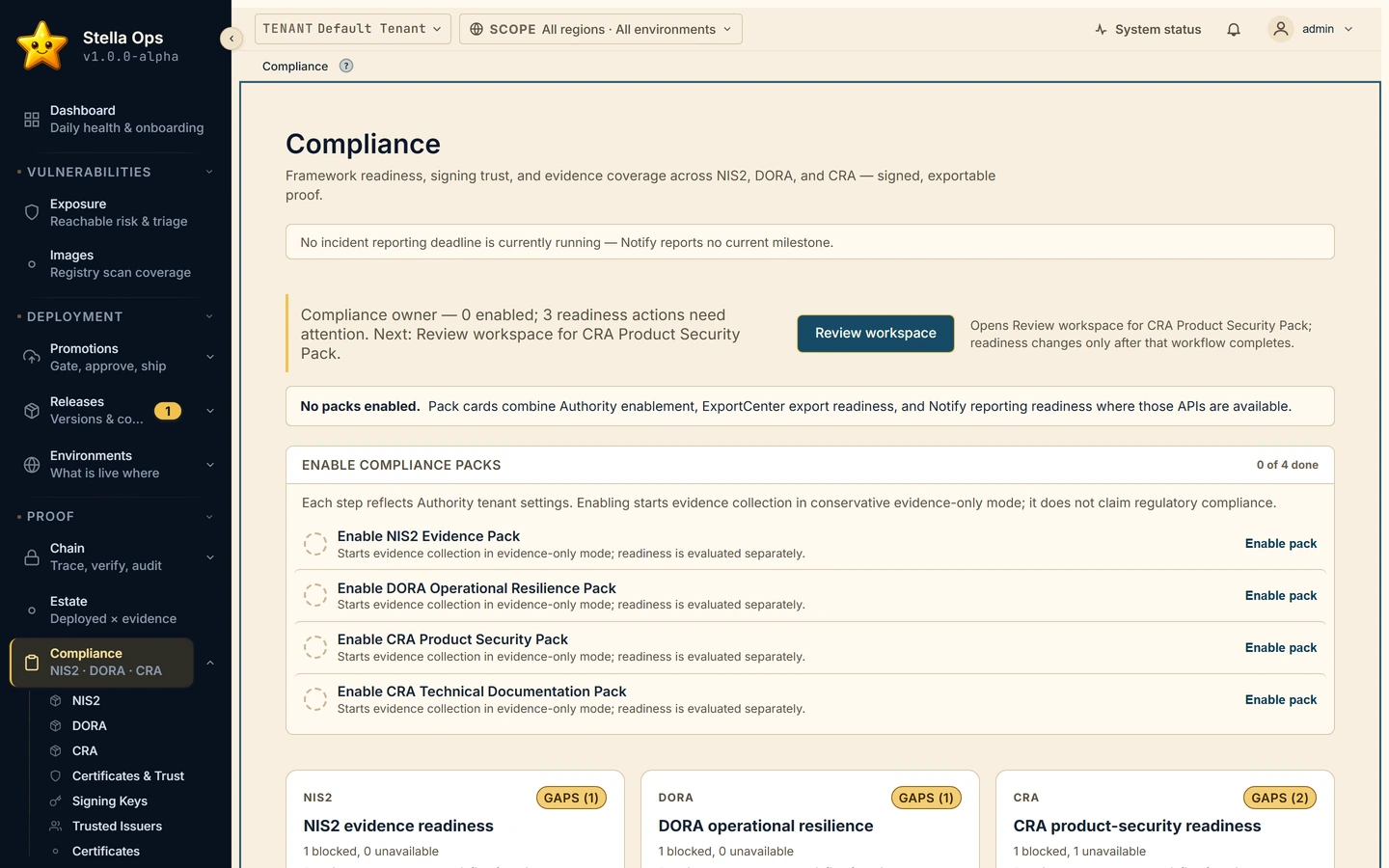Open the notifications bell
The width and height of the screenshot is (1389, 868).
point(1234,30)
